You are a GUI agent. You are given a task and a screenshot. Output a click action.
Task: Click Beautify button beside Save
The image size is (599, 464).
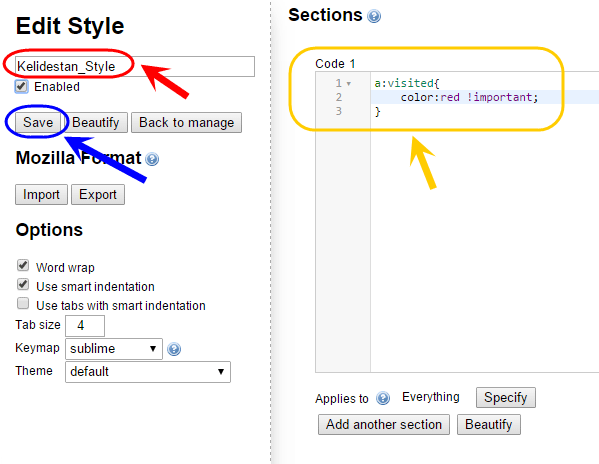(x=96, y=123)
